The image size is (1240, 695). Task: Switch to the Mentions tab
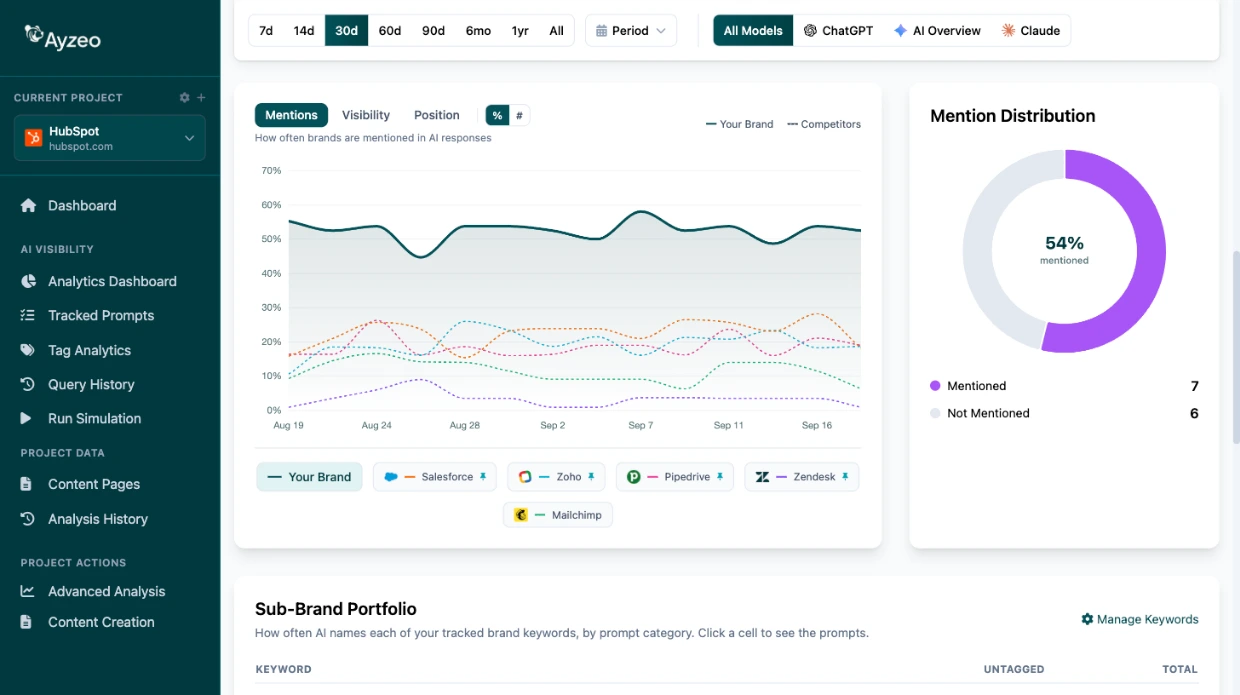pos(291,115)
